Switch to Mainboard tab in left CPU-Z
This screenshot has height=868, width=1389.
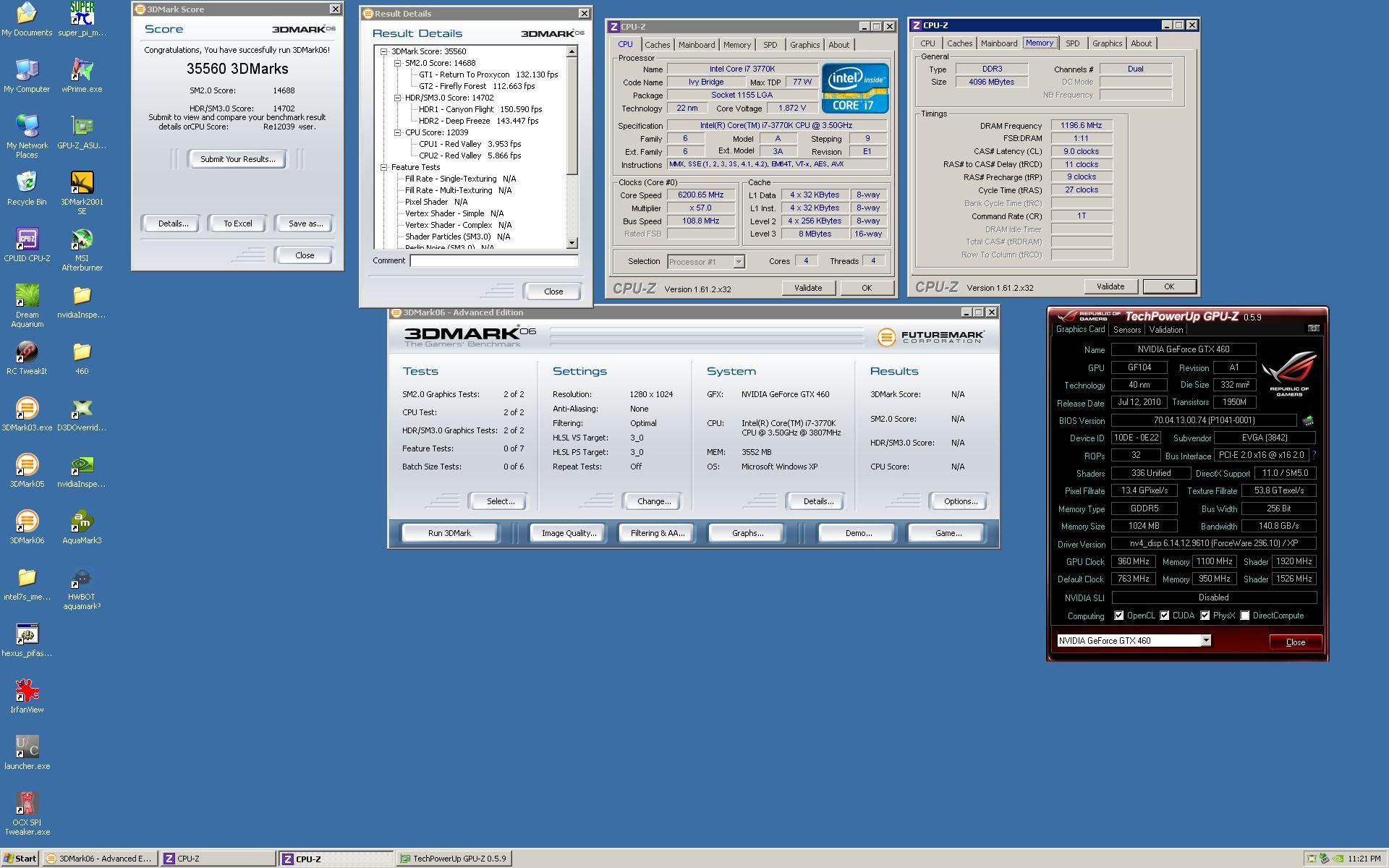tap(696, 45)
